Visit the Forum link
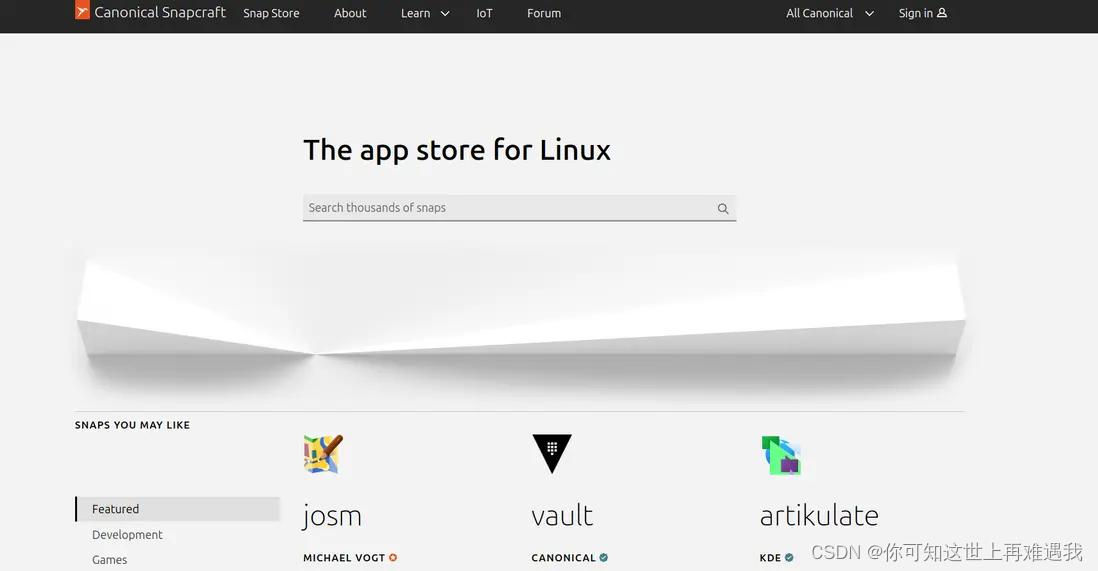Image resolution: width=1098 pixels, height=571 pixels. (x=544, y=13)
